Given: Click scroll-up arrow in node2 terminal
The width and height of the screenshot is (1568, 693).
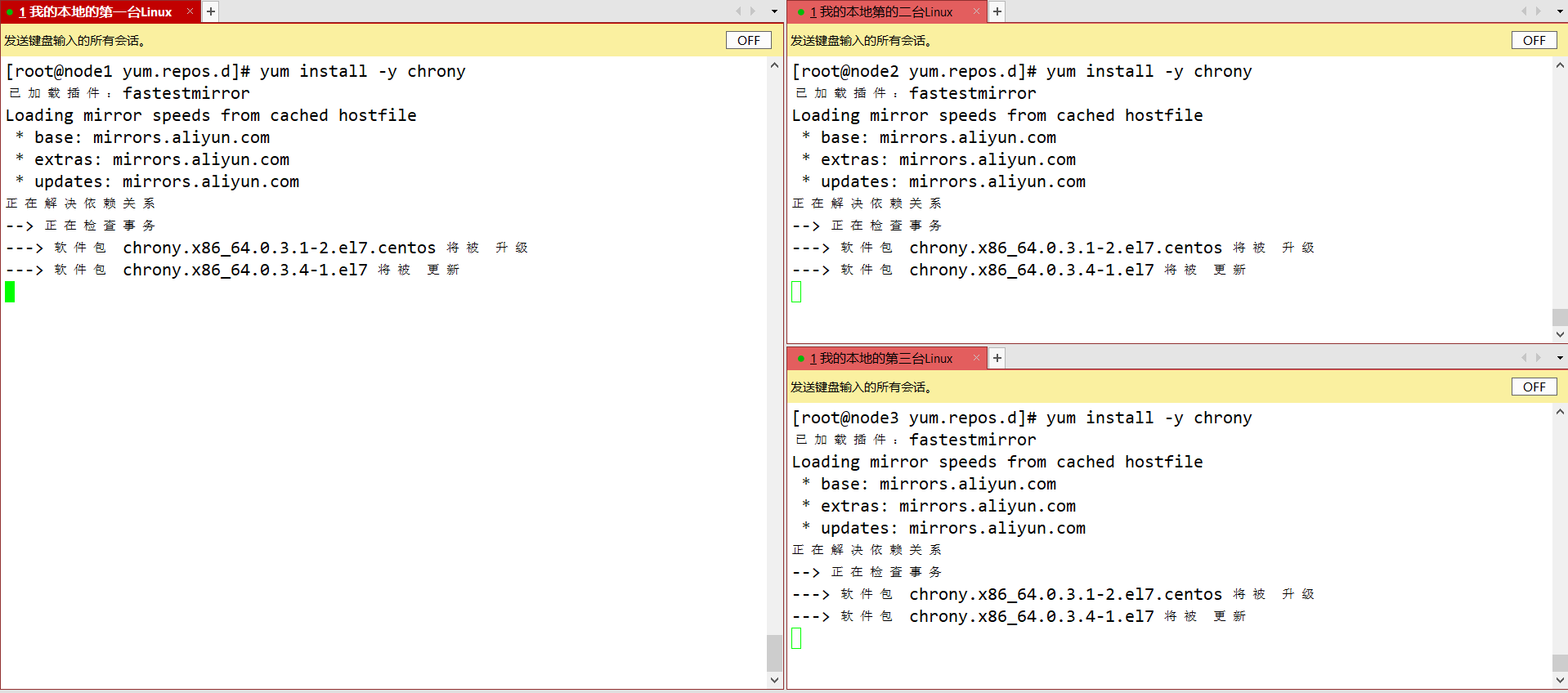Looking at the screenshot, I should (x=1560, y=65).
